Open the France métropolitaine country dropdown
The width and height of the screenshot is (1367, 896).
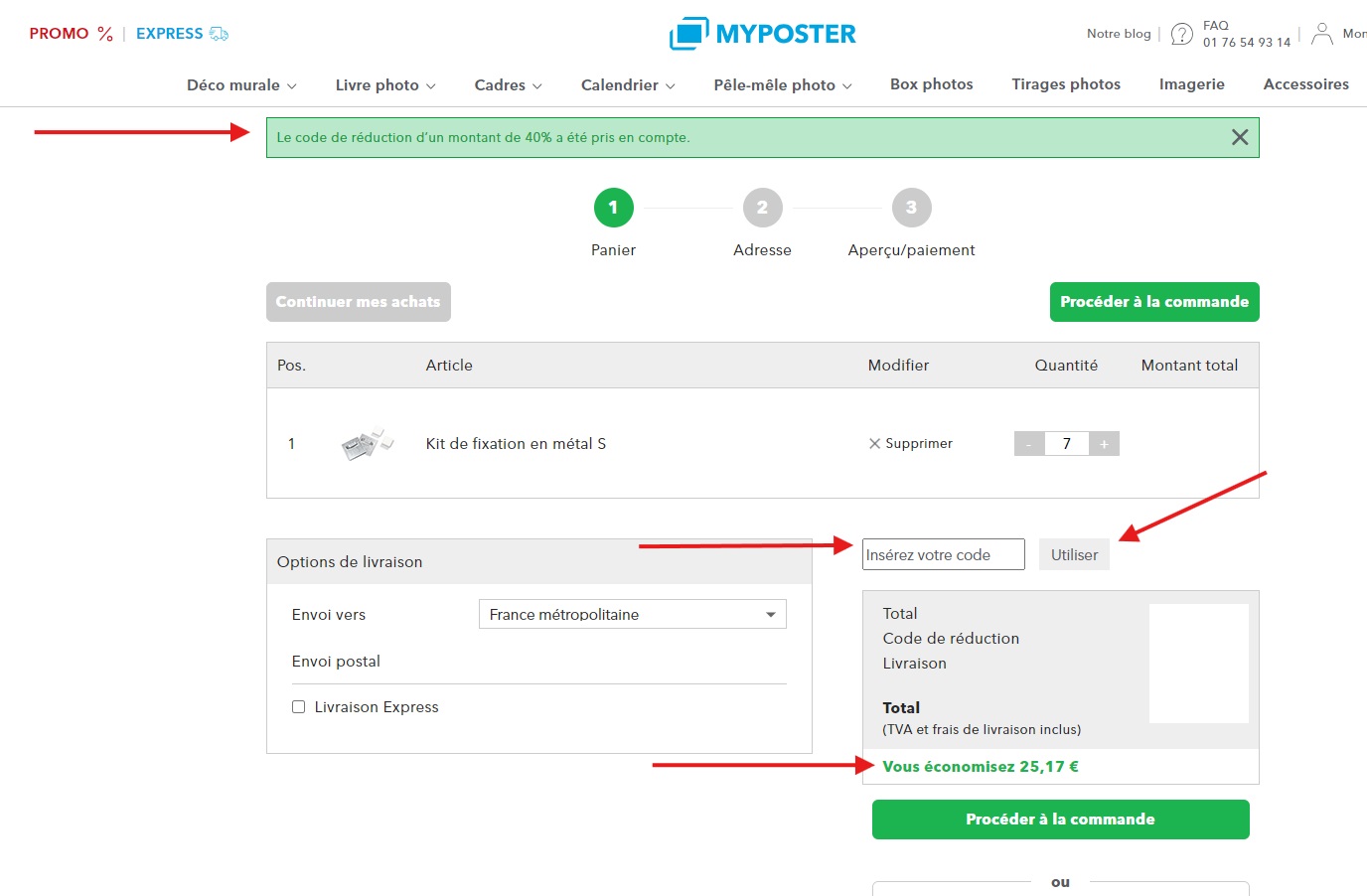632,615
